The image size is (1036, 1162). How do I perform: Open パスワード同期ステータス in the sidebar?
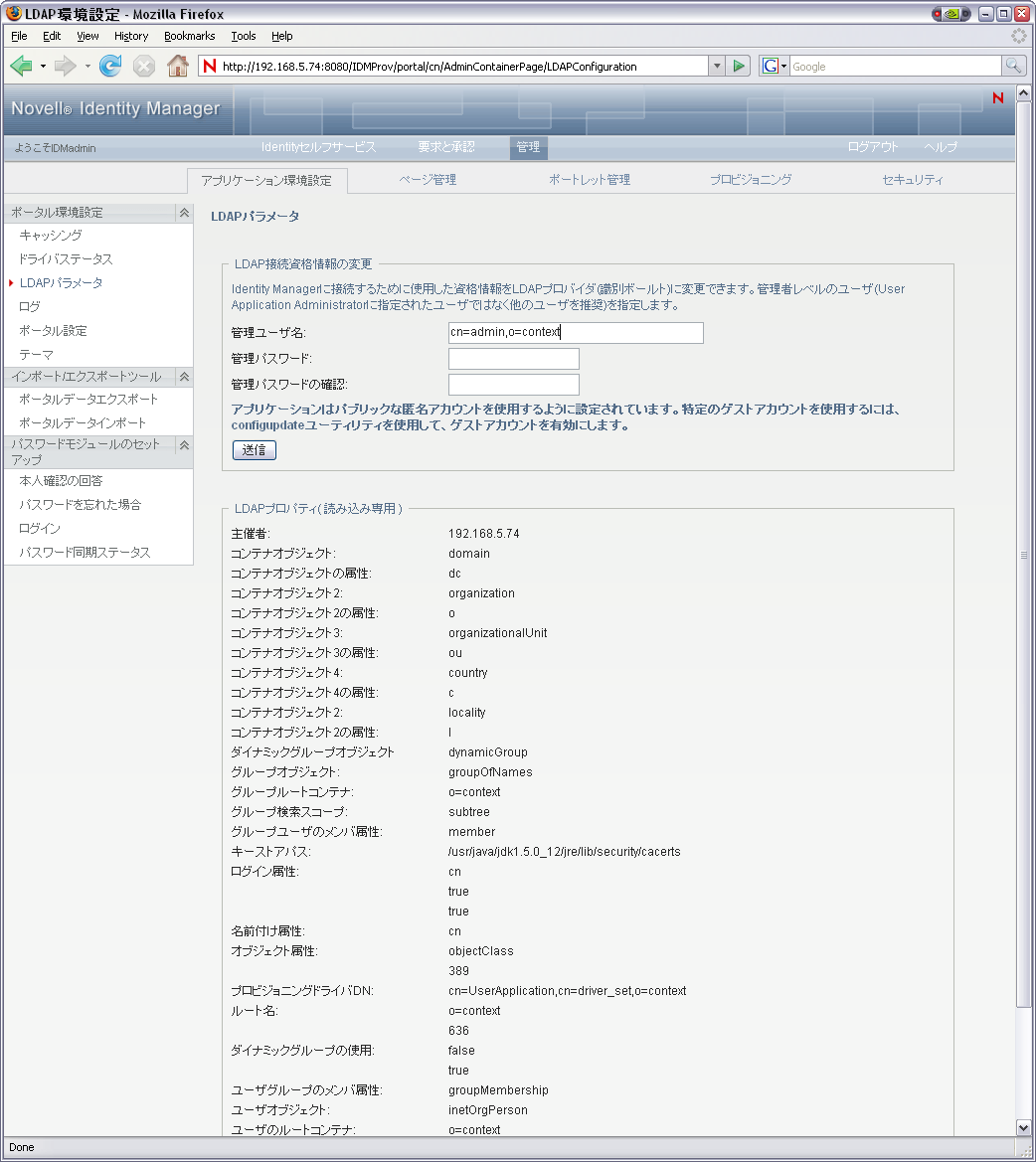(x=85, y=552)
